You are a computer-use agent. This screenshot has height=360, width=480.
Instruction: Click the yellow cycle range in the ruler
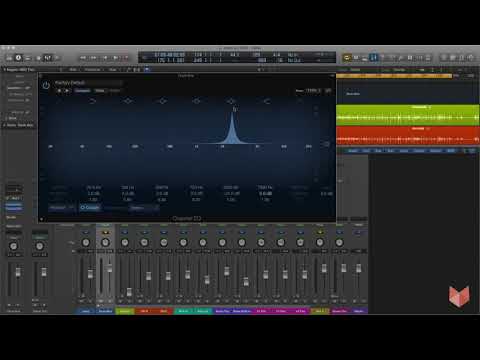coord(394,76)
